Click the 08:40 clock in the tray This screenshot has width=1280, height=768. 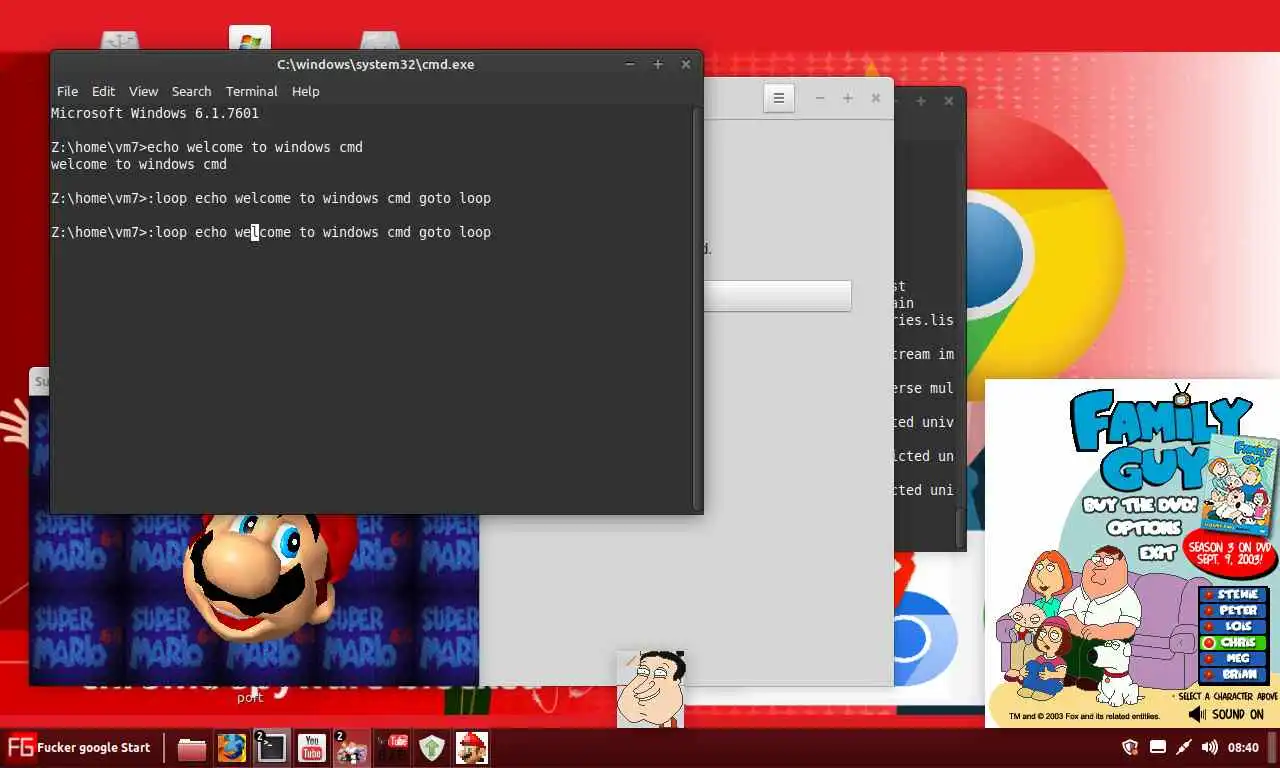pos(1243,747)
